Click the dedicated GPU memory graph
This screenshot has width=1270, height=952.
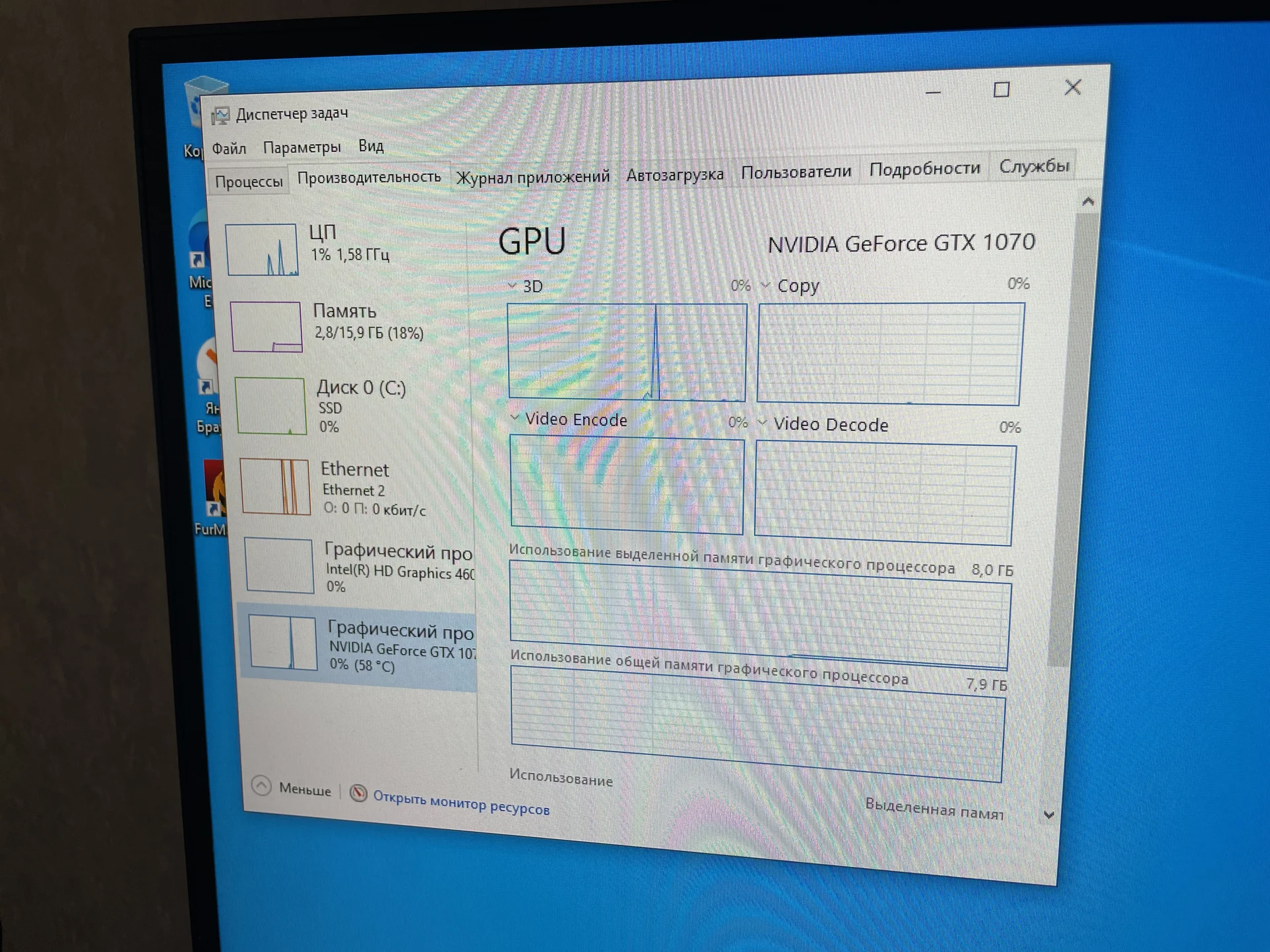coord(760,615)
